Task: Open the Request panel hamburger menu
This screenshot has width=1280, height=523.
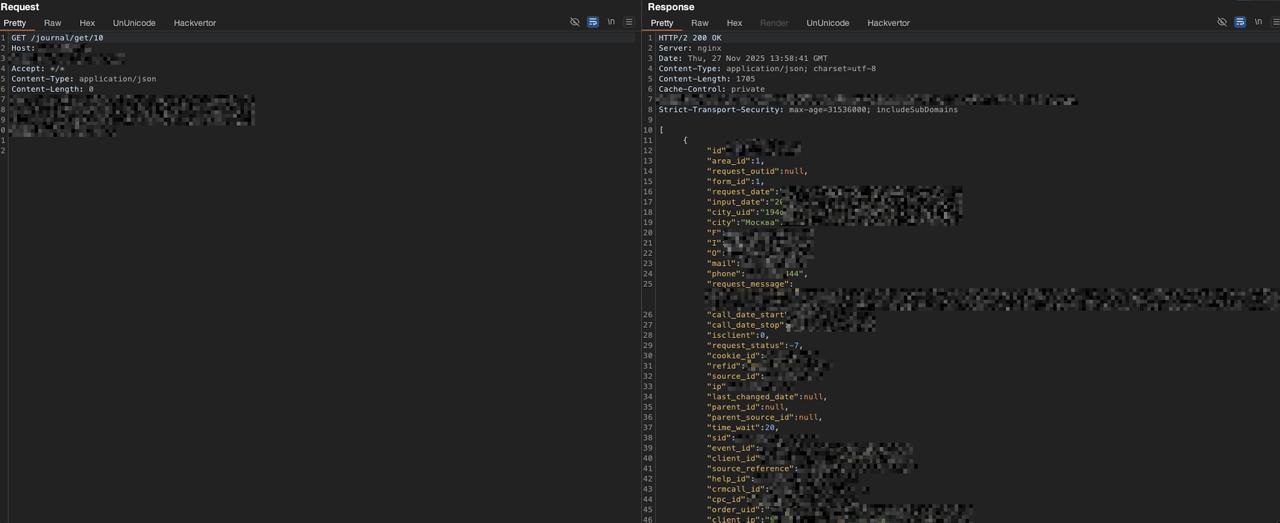Action: click(629, 22)
